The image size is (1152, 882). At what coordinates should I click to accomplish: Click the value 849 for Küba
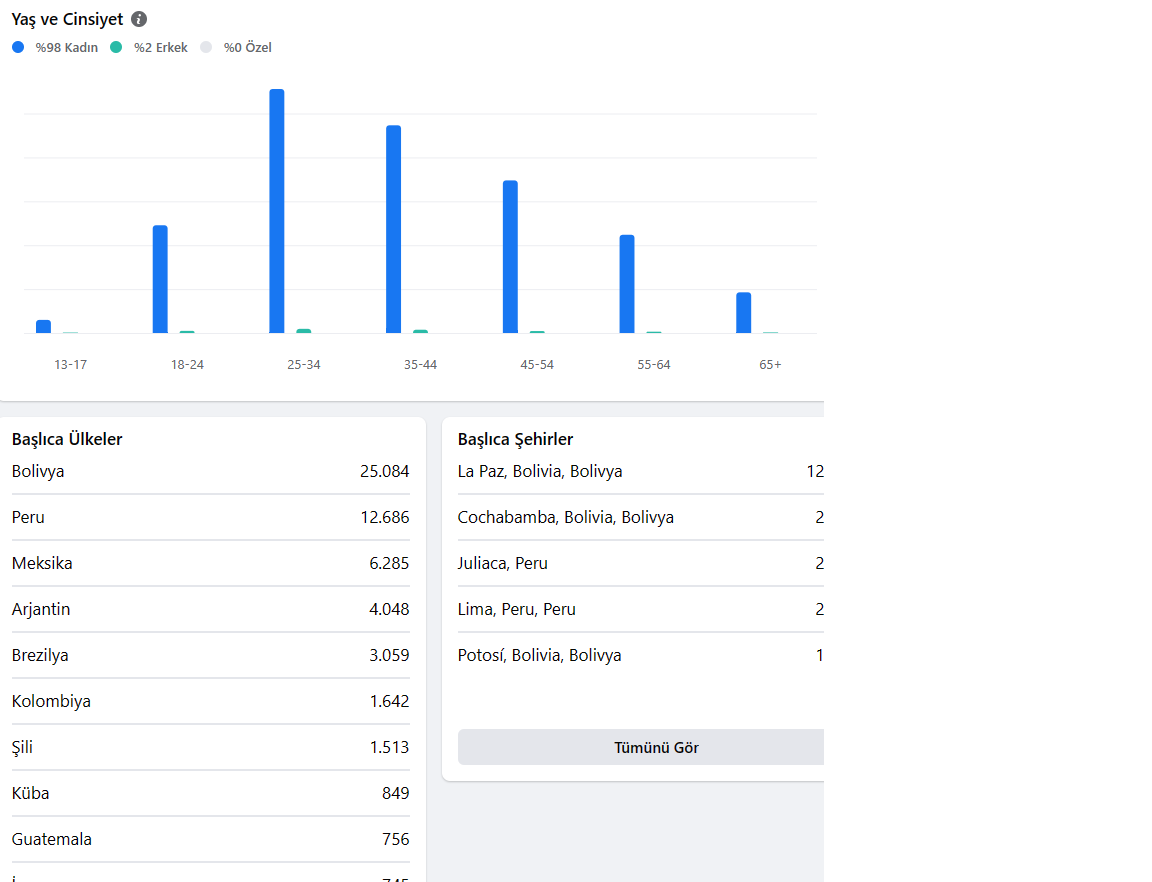pos(396,793)
